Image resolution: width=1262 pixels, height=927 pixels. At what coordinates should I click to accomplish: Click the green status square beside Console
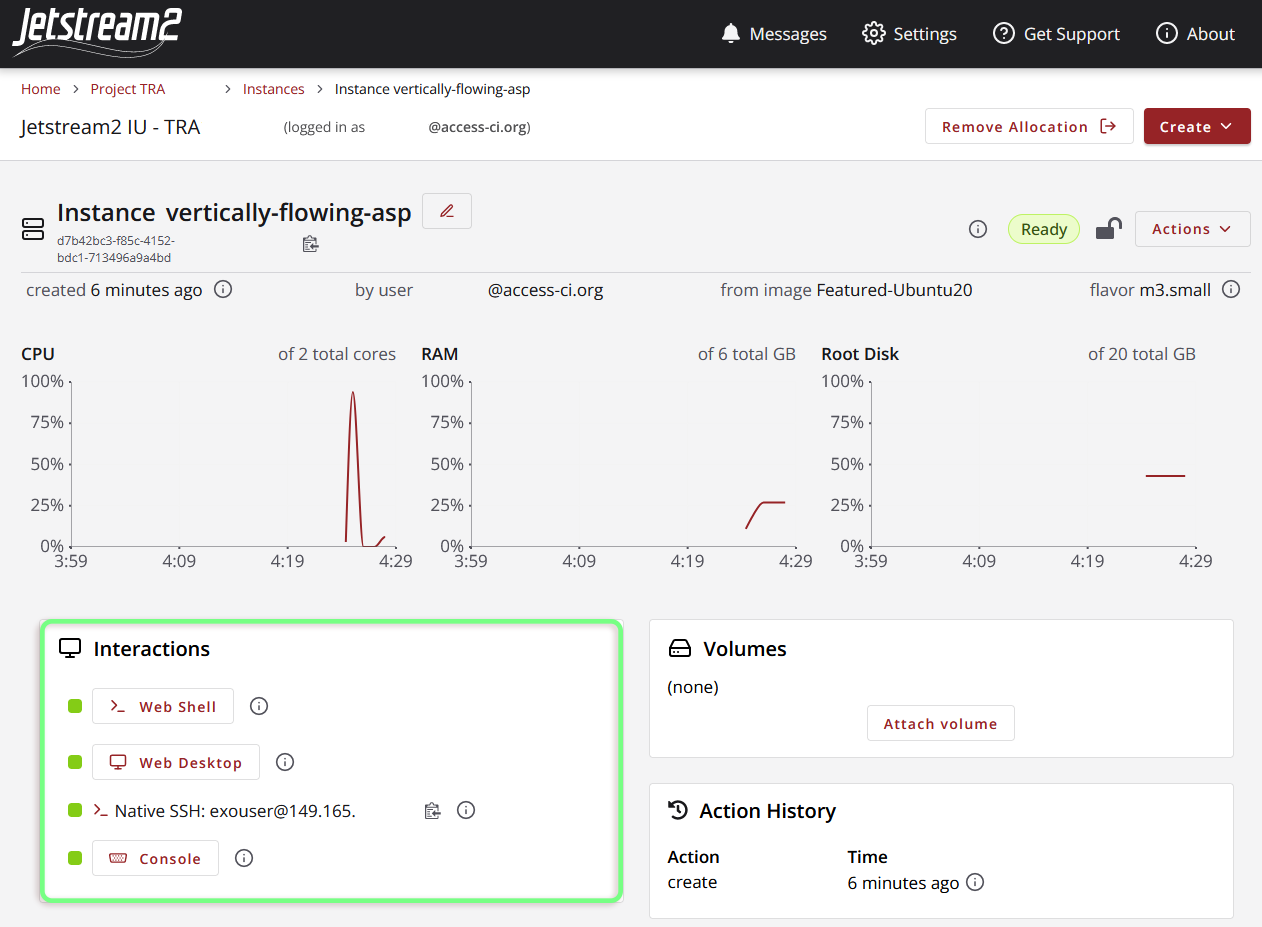75,858
